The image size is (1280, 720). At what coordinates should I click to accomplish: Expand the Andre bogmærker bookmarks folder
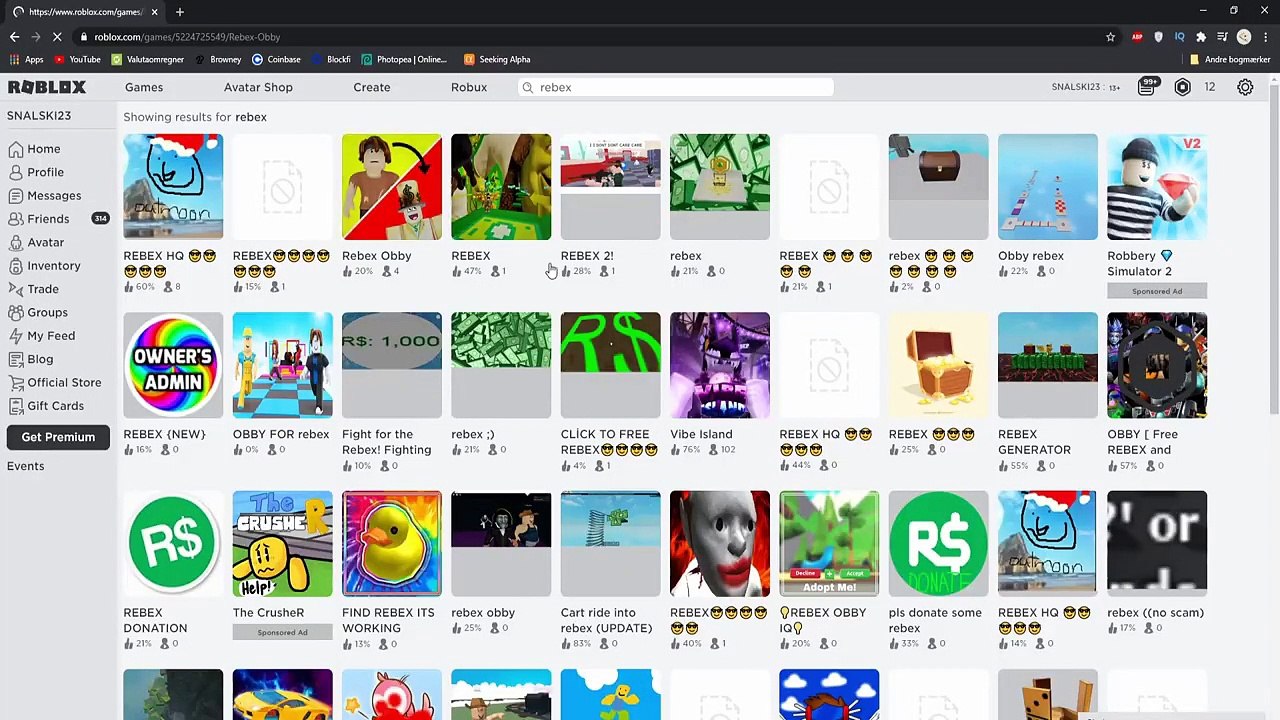coord(1230,60)
